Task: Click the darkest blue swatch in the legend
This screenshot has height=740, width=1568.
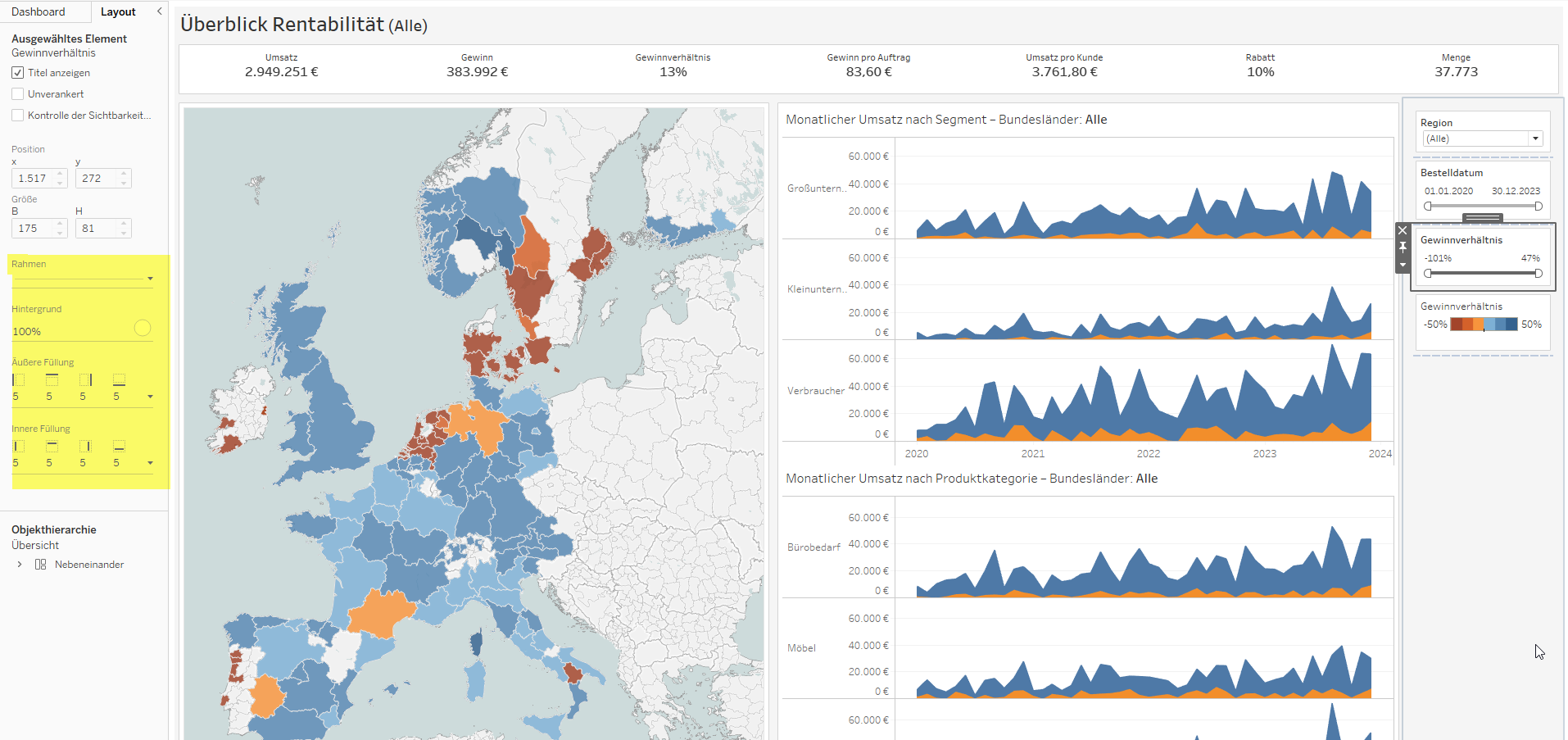Action: (x=1511, y=325)
